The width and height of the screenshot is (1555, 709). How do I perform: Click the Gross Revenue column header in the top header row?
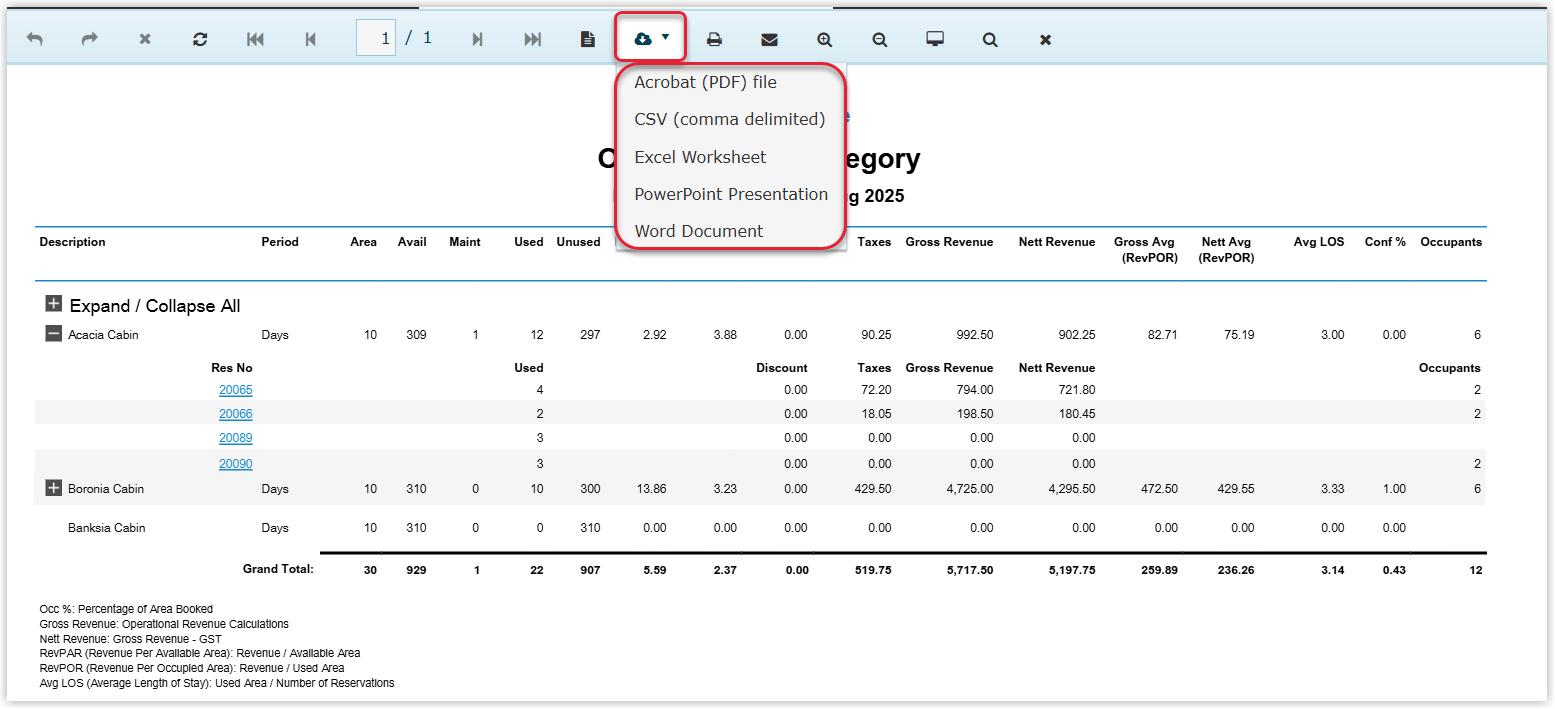[x=949, y=242]
